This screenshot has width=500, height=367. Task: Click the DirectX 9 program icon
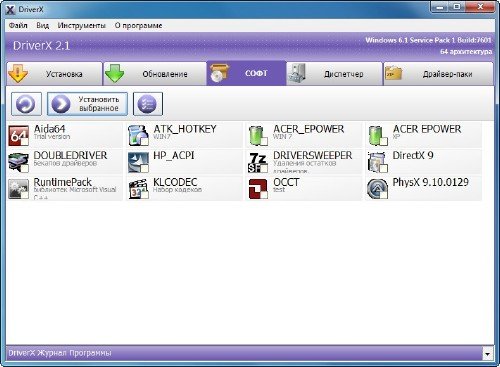(x=378, y=162)
